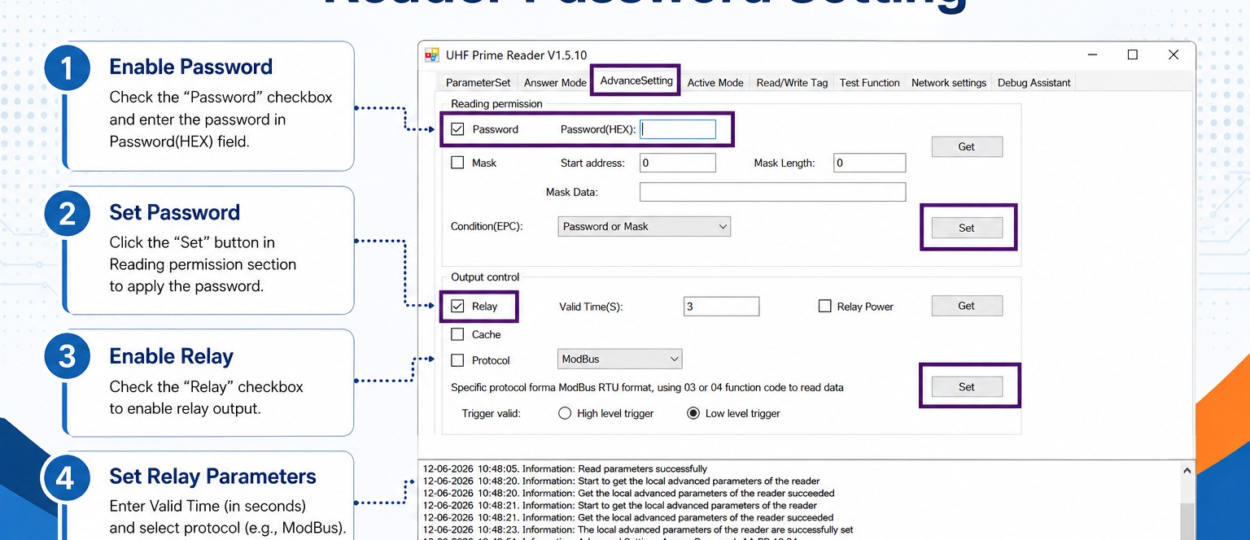Toggle the Password checkbox
The image size is (1250, 540).
458,129
